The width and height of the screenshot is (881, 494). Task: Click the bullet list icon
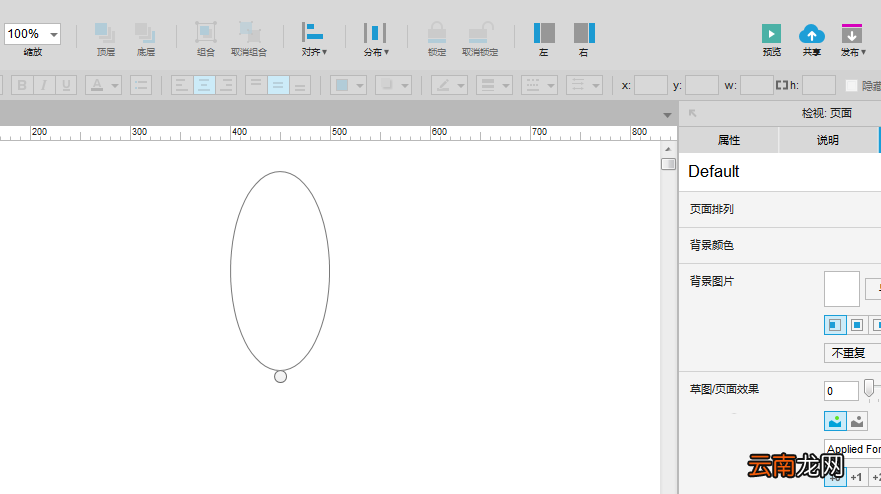point(141,85)
